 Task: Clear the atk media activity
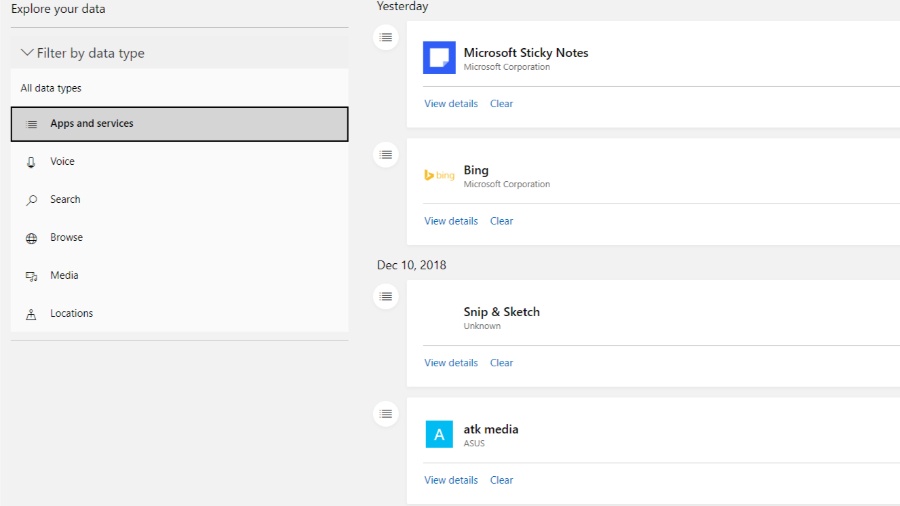(x=502, y=480)
